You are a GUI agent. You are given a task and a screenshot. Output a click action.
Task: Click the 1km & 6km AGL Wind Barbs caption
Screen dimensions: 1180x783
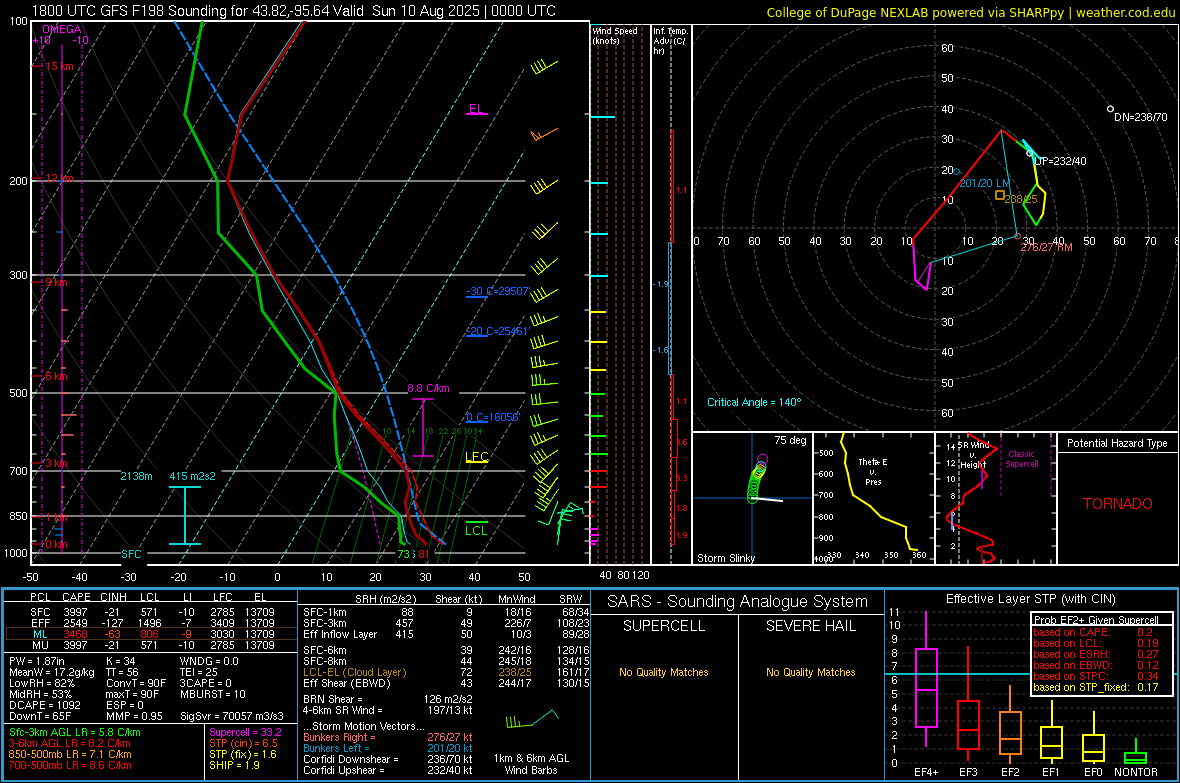pos(531,764)
